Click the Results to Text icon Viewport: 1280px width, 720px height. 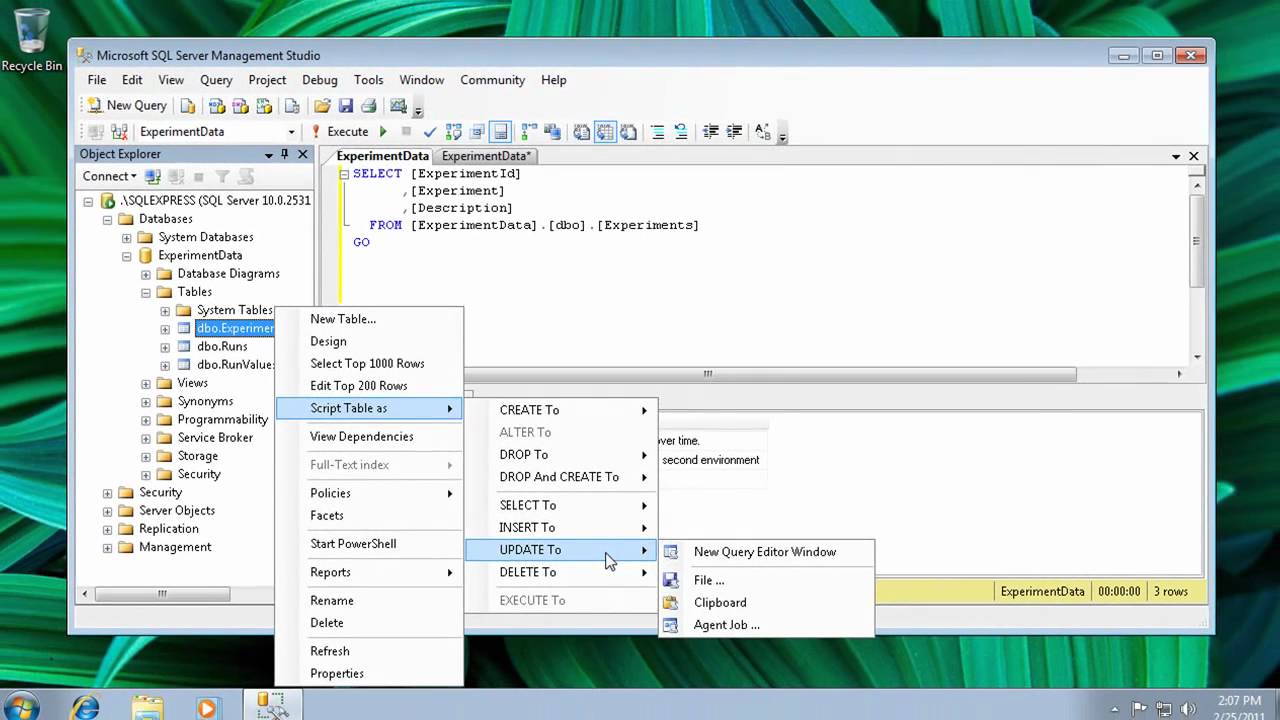click(x=581, y=131)
